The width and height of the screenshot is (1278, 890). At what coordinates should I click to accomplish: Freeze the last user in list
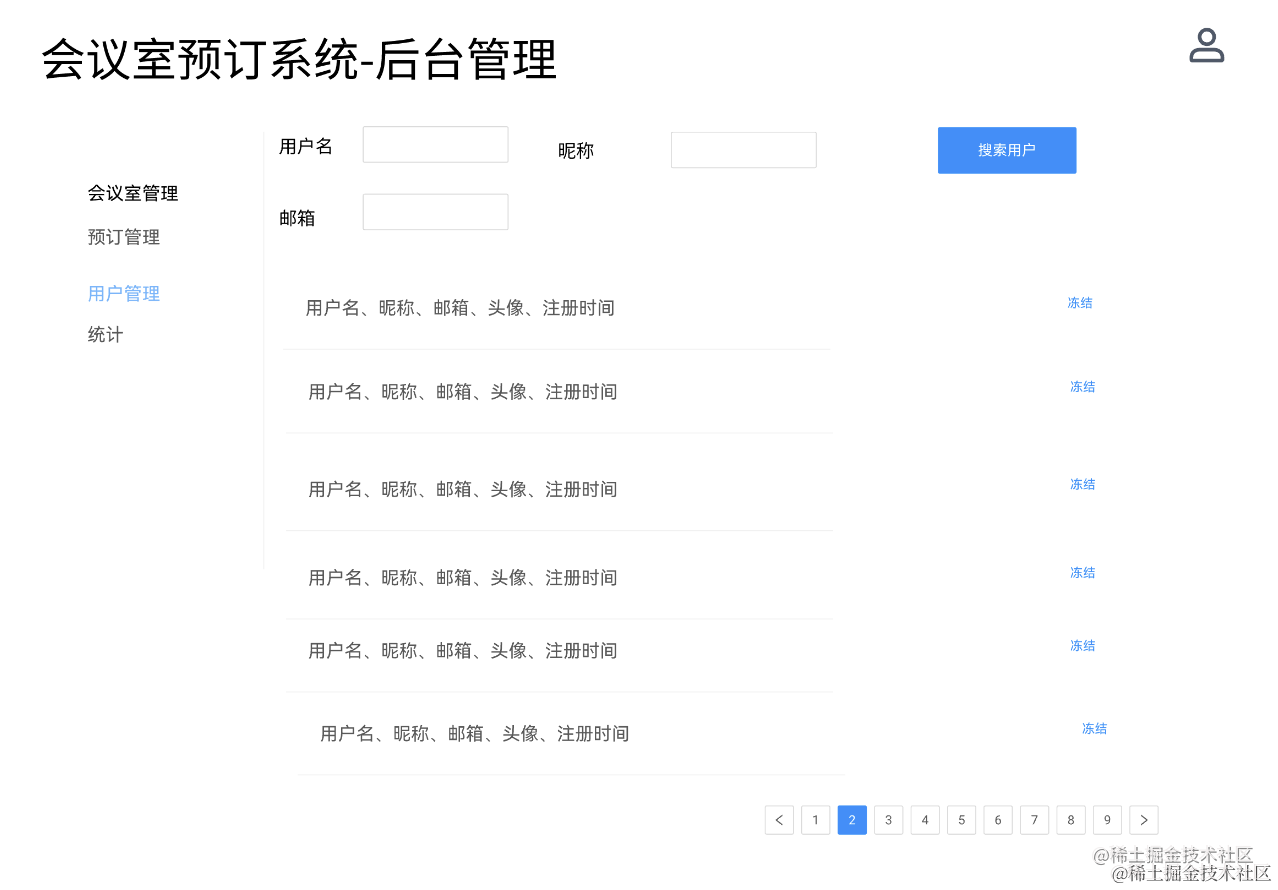pyautogui.click(x=1094, y=729)
